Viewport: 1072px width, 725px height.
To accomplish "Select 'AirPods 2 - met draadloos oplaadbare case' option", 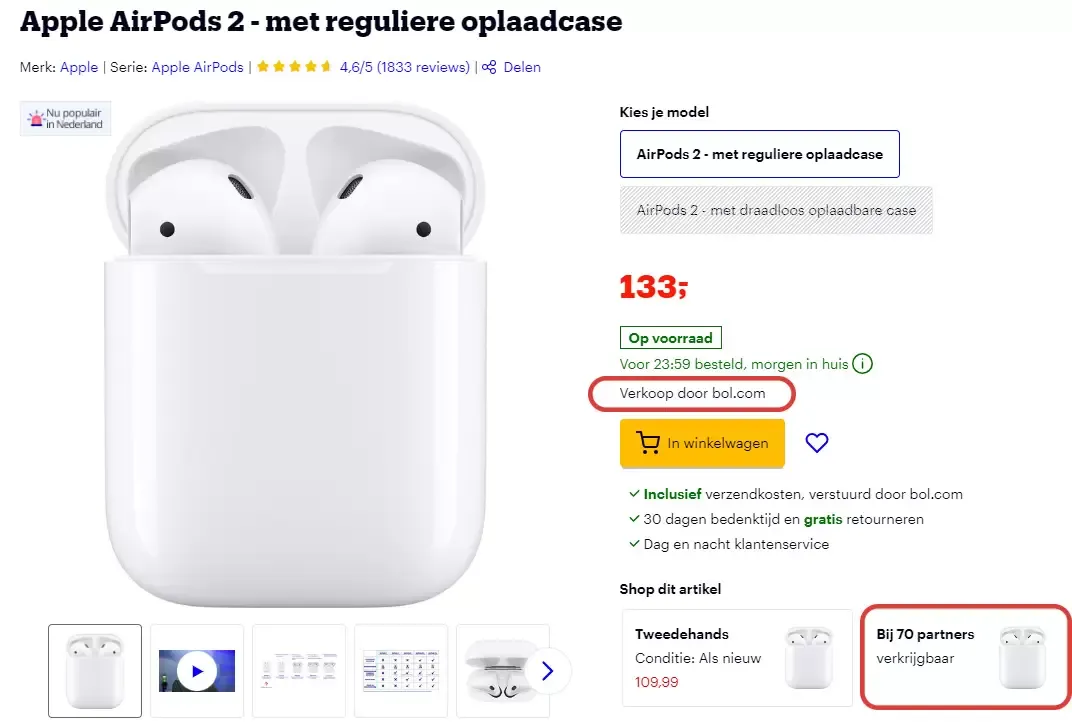I will point(776,210).
